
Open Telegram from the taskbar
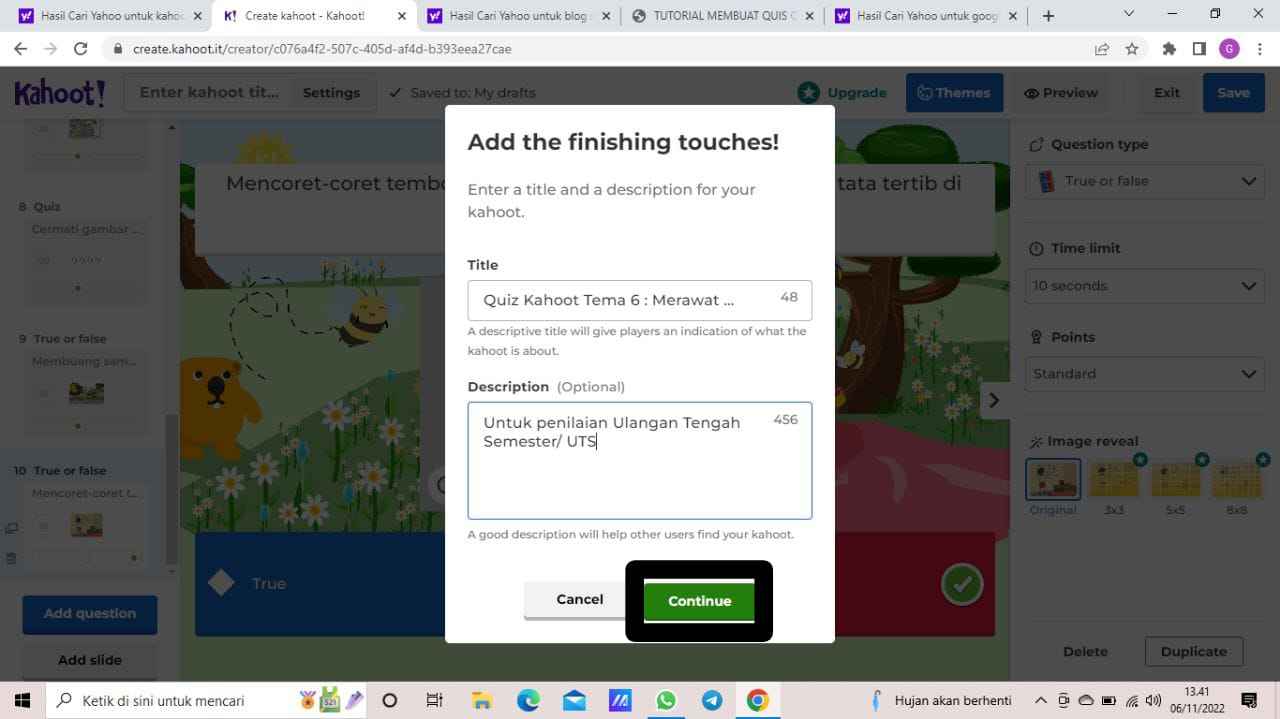tap(712, 700)
